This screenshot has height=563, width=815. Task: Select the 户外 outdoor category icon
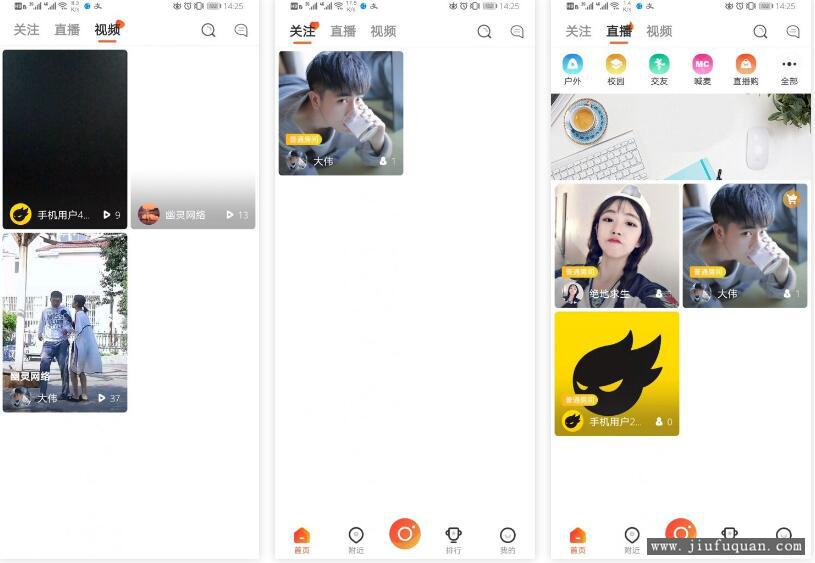pos(572,64)
